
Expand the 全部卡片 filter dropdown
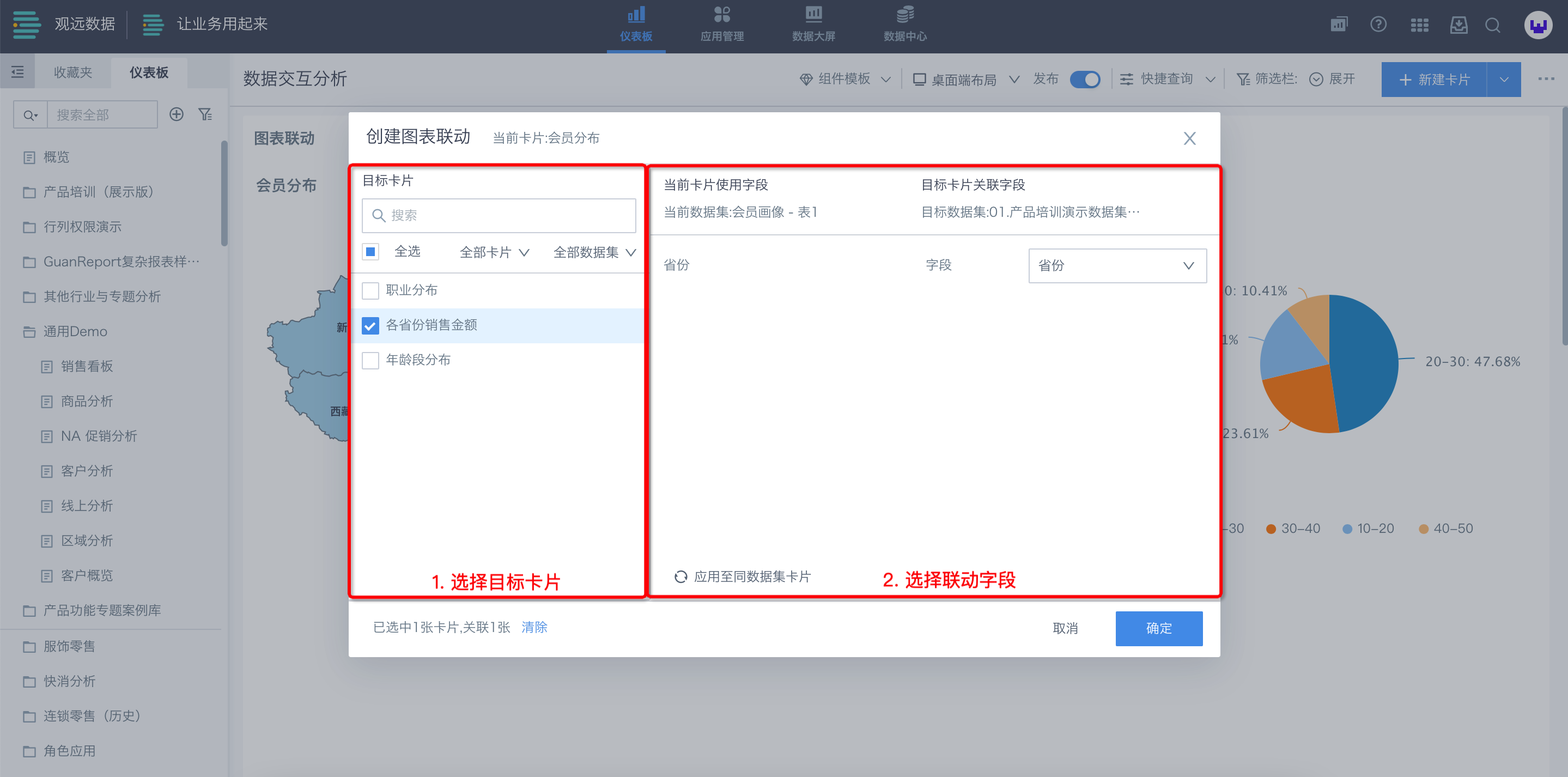[x=494, y=252]
